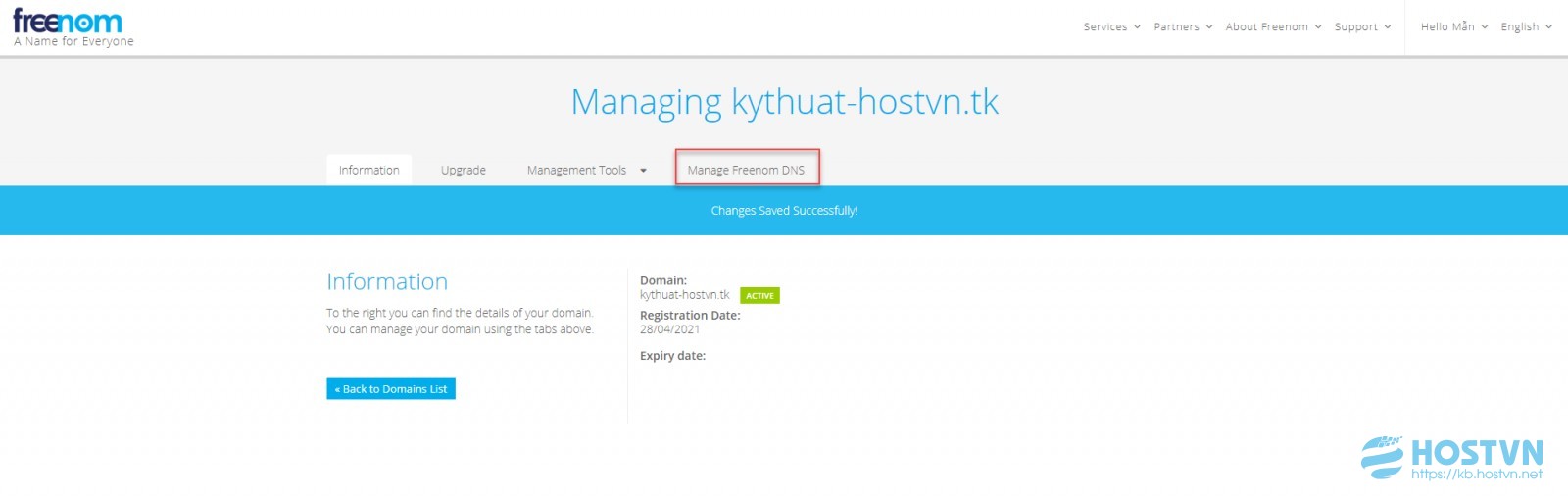Image resolution: width=1568 pixels, height=501 pixels.
Task: Click the Domain label
Action: (x=663, y=280)
